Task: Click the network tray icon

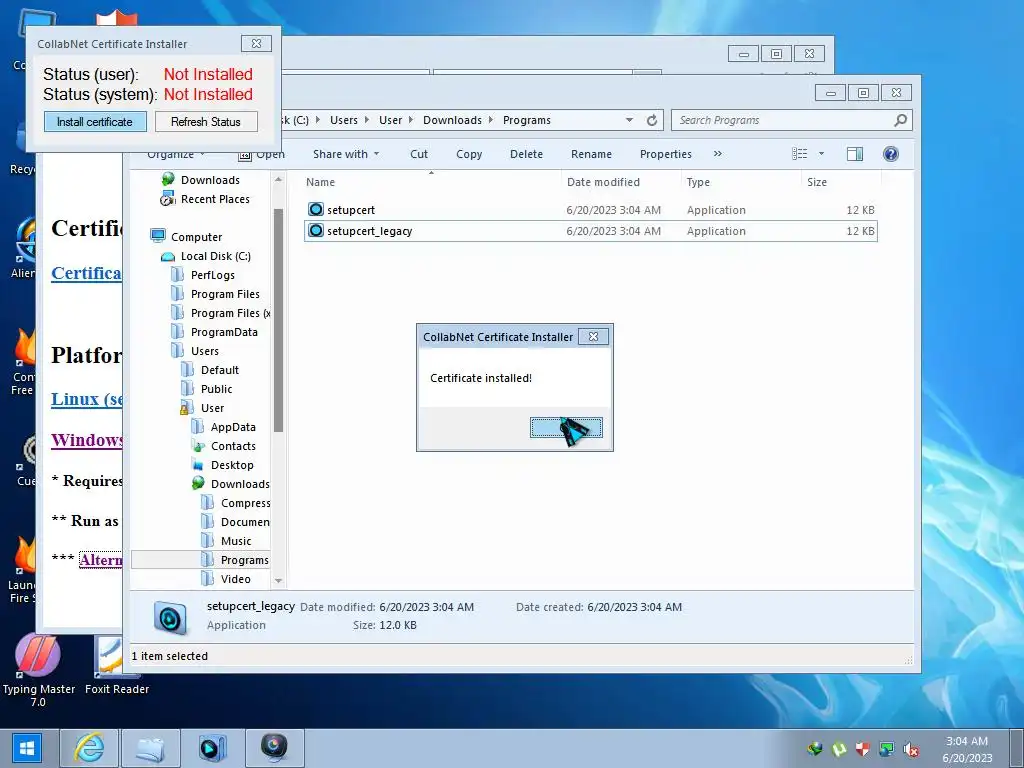Action: [x=887, y=749]
